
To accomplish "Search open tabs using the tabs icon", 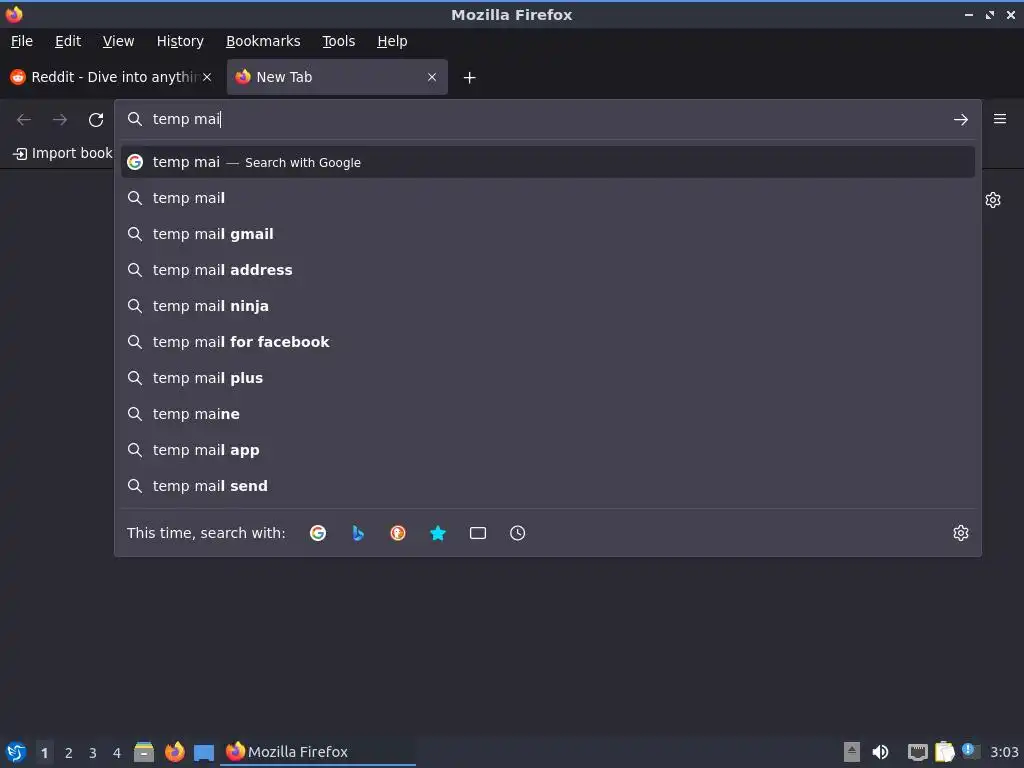I will tap(477, 533).
